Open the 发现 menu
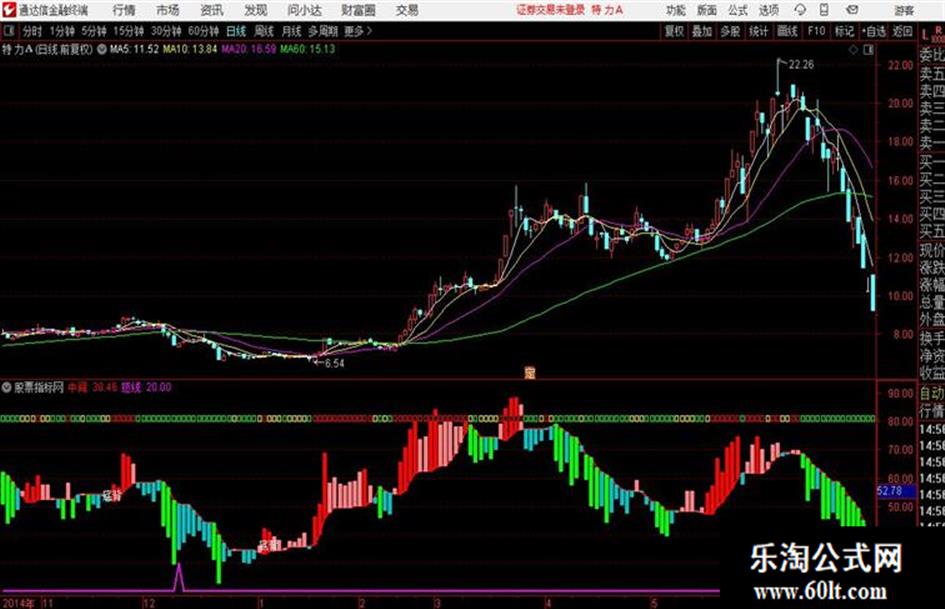 (255, 10)
